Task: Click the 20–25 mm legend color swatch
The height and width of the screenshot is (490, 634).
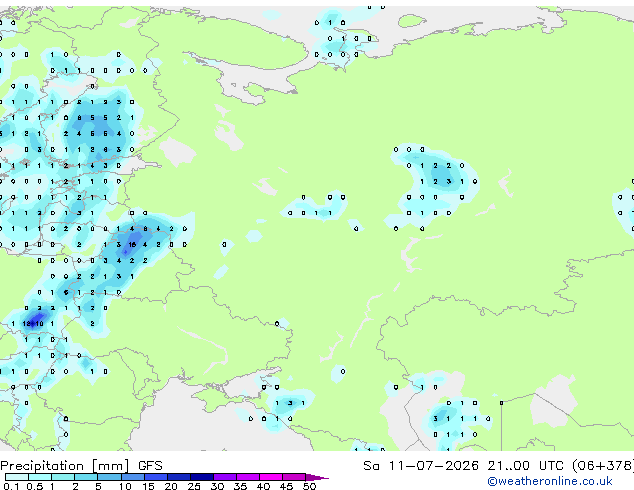Action: 179,477
